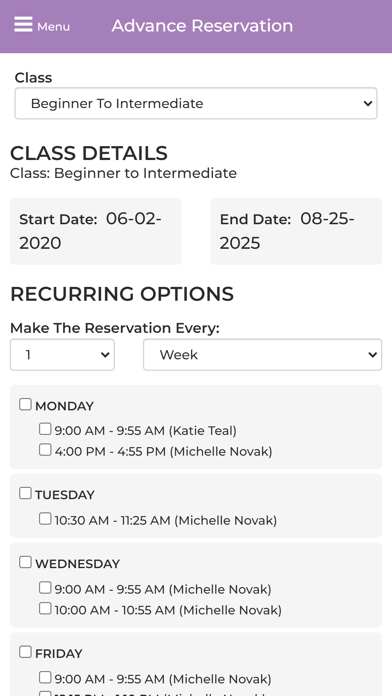The image size is (392, 696).
Task: Select Monday 4:00 PM Michelle Novak slot
Action: (x=45, y=450)
